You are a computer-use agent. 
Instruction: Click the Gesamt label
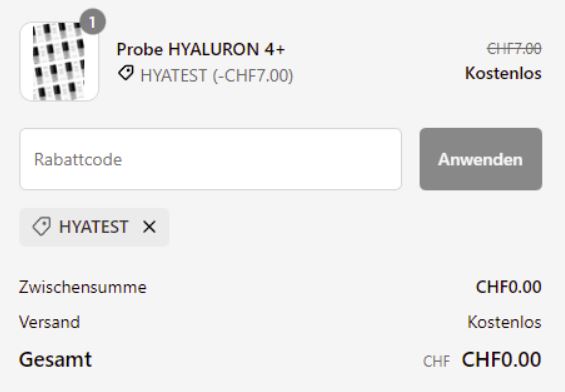[x=55, y=360]
